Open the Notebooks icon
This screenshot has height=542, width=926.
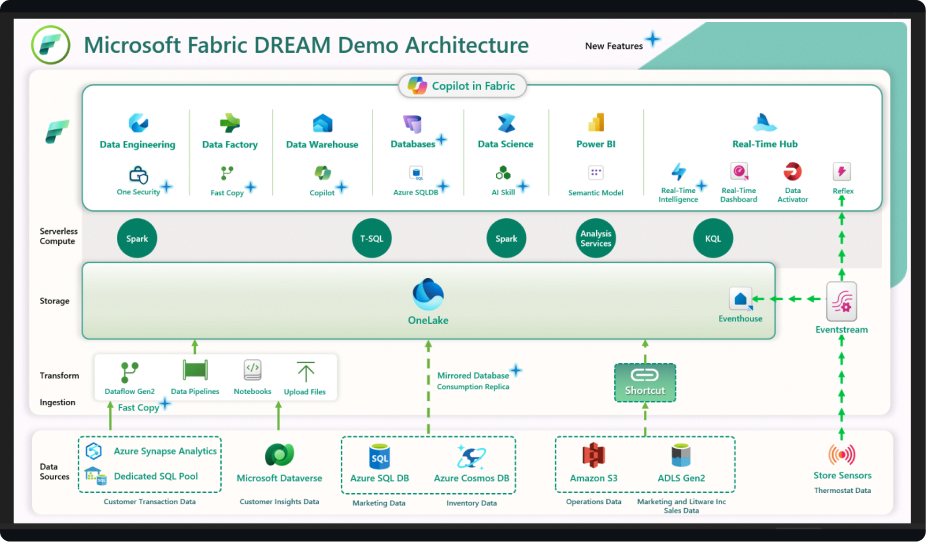point(252,371)
